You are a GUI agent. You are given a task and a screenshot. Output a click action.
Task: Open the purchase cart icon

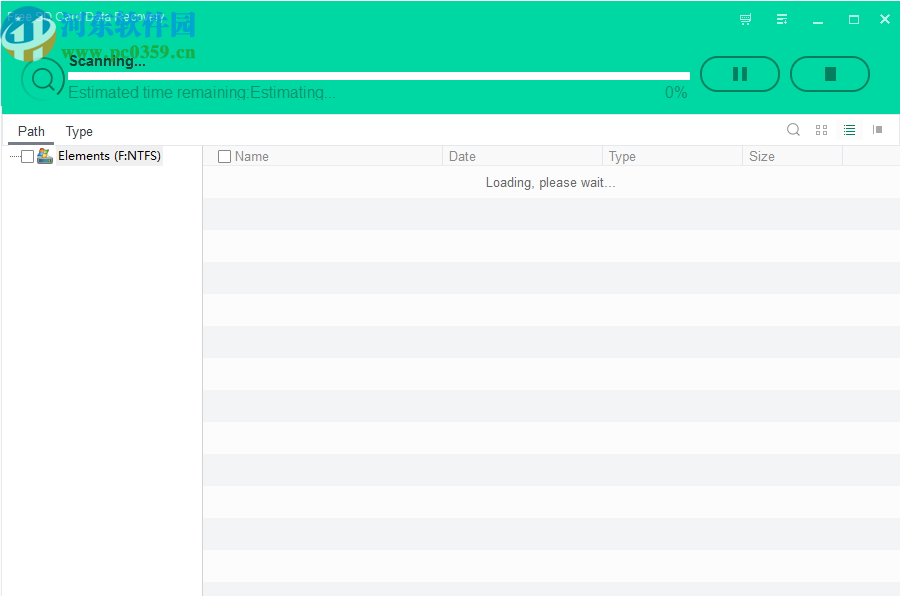[x=745, y=19]
